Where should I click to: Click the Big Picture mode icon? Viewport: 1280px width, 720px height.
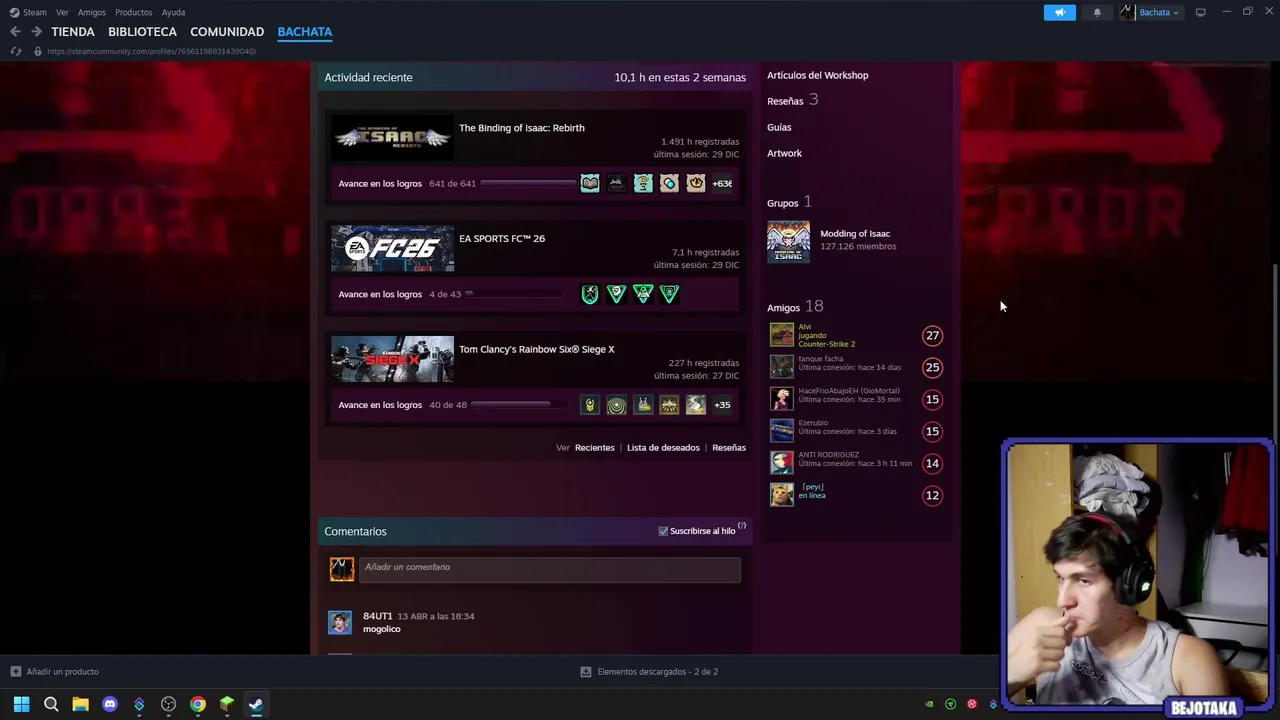[x=1200, y=12]
